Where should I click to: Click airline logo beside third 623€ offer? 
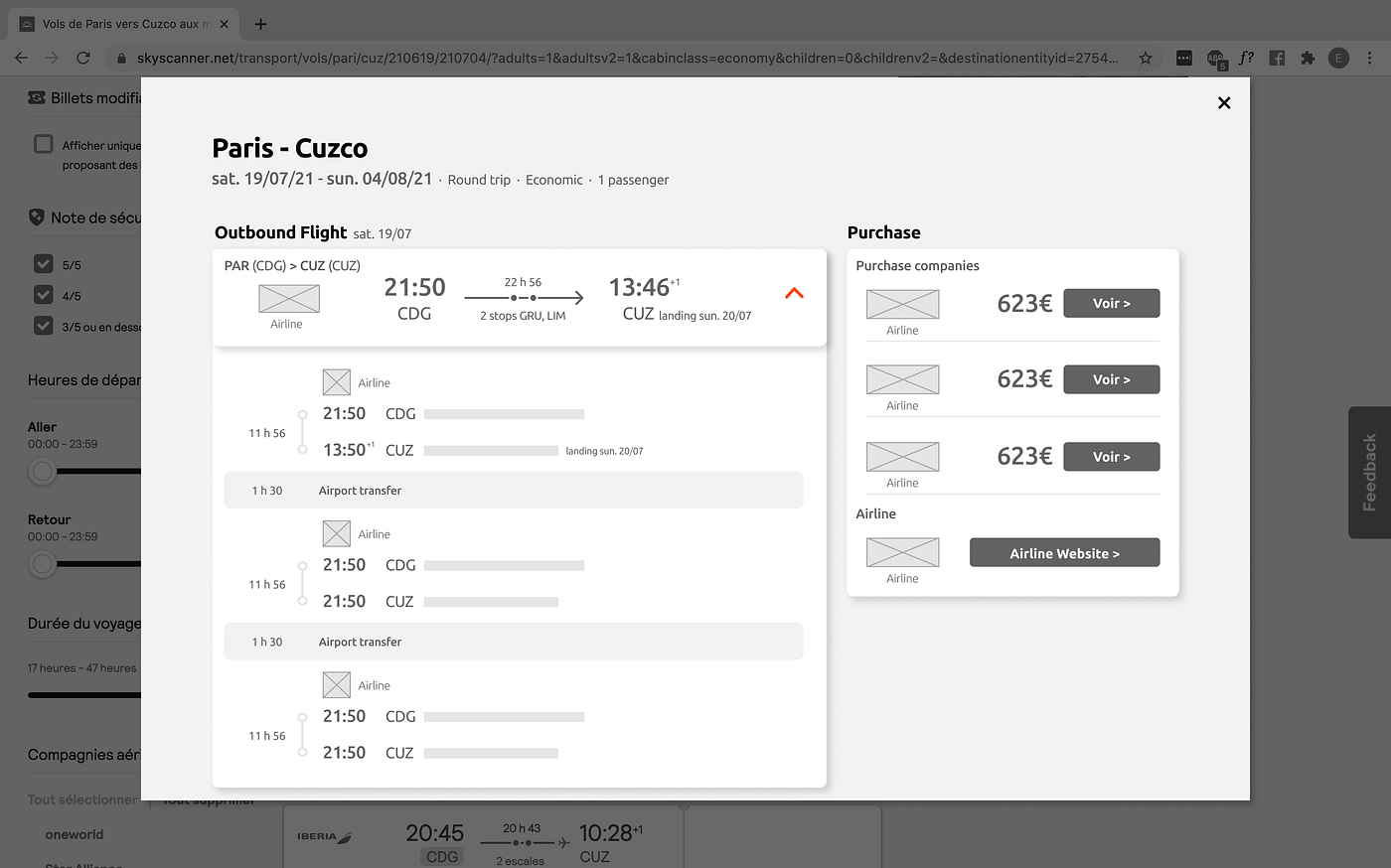click(x=902, y=457)
